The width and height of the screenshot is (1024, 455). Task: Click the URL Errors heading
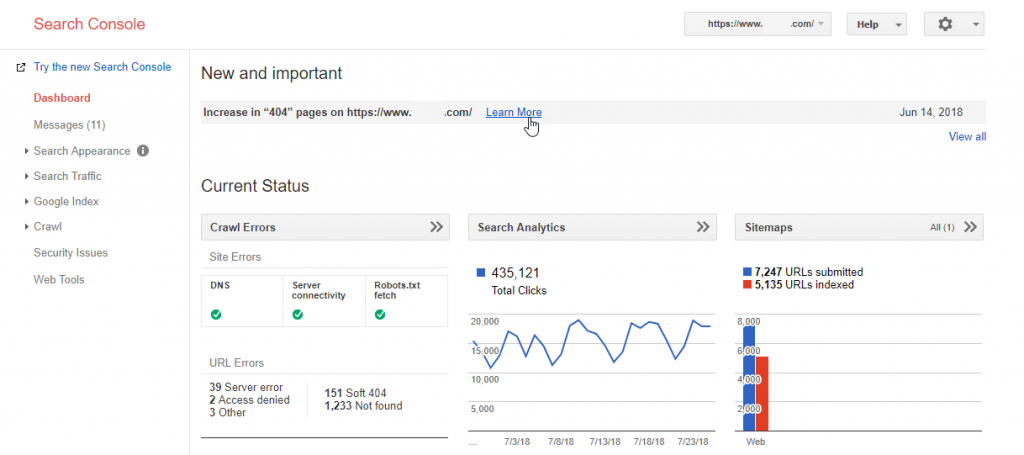click(236, 363)
